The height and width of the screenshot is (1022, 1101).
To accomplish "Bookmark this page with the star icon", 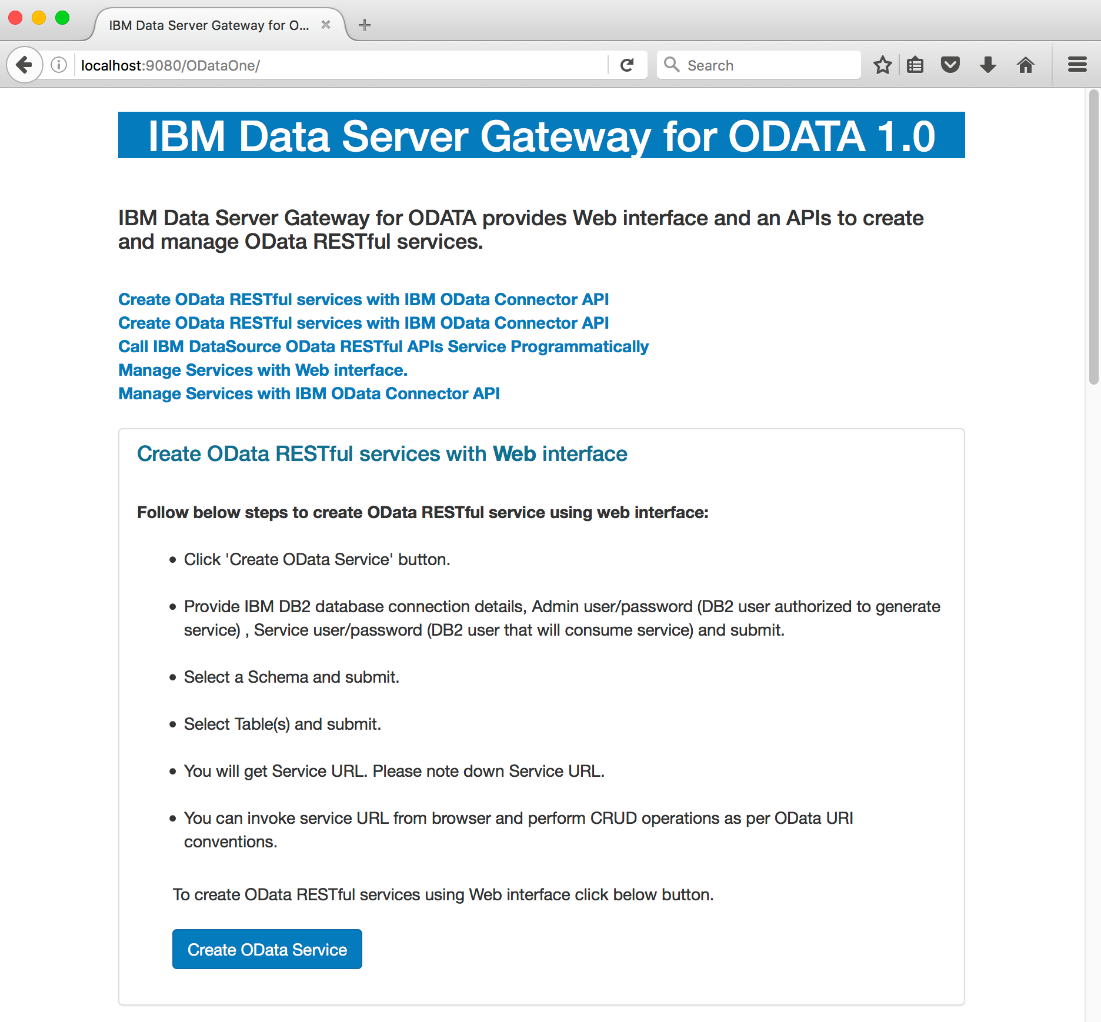I will click(x=883, y=65).
